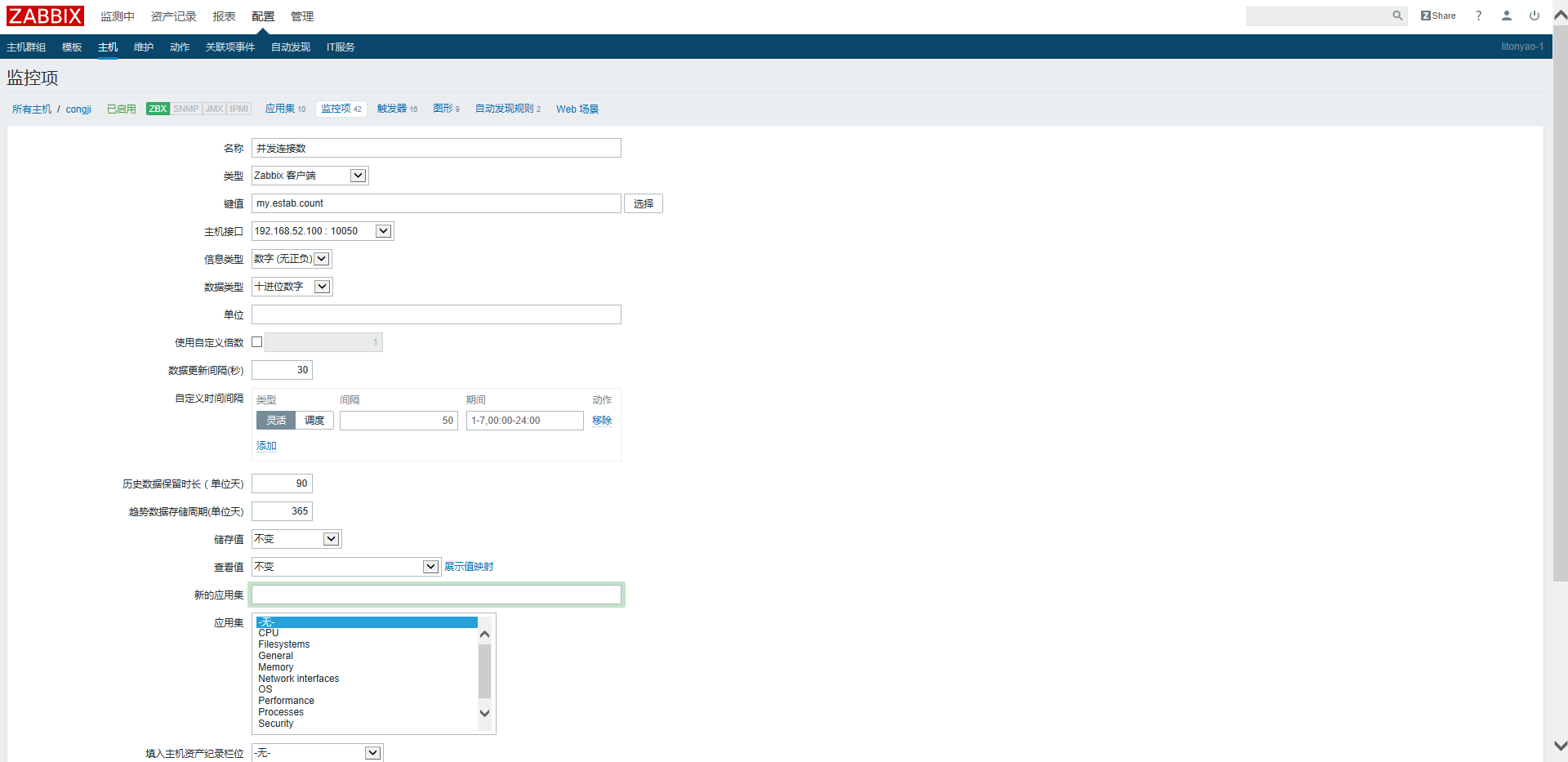This screenshot has height=762, width=1568.
Task: Click the JMX availability badge
Action: pos(214,109)
